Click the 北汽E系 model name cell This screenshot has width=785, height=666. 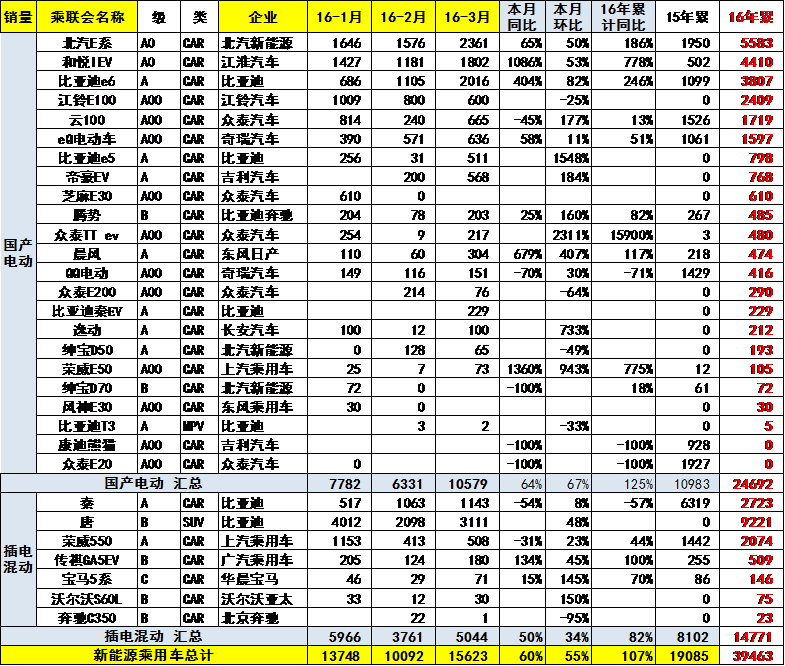click(87, 43)
